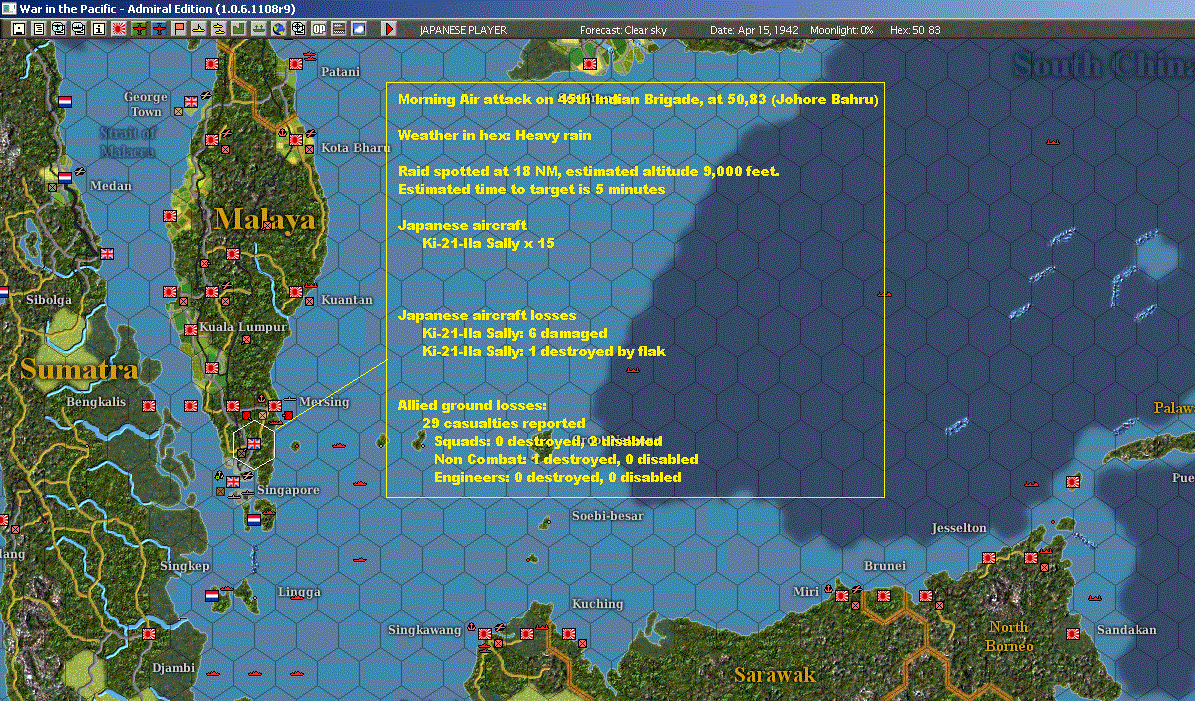Select British flag marker at Singapore

coord(233,482)
